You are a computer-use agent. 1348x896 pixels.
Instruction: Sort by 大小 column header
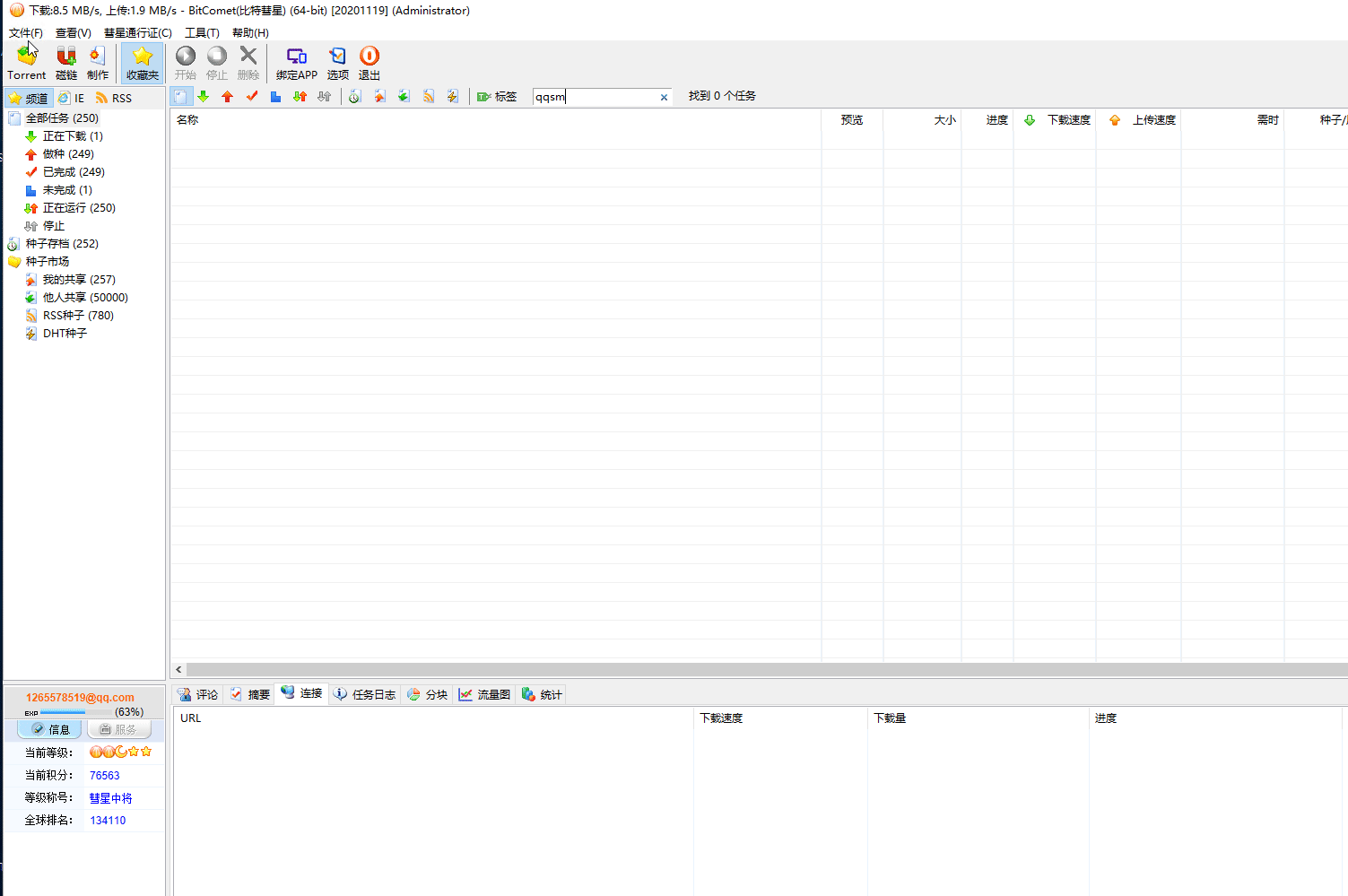click(922, 119)
